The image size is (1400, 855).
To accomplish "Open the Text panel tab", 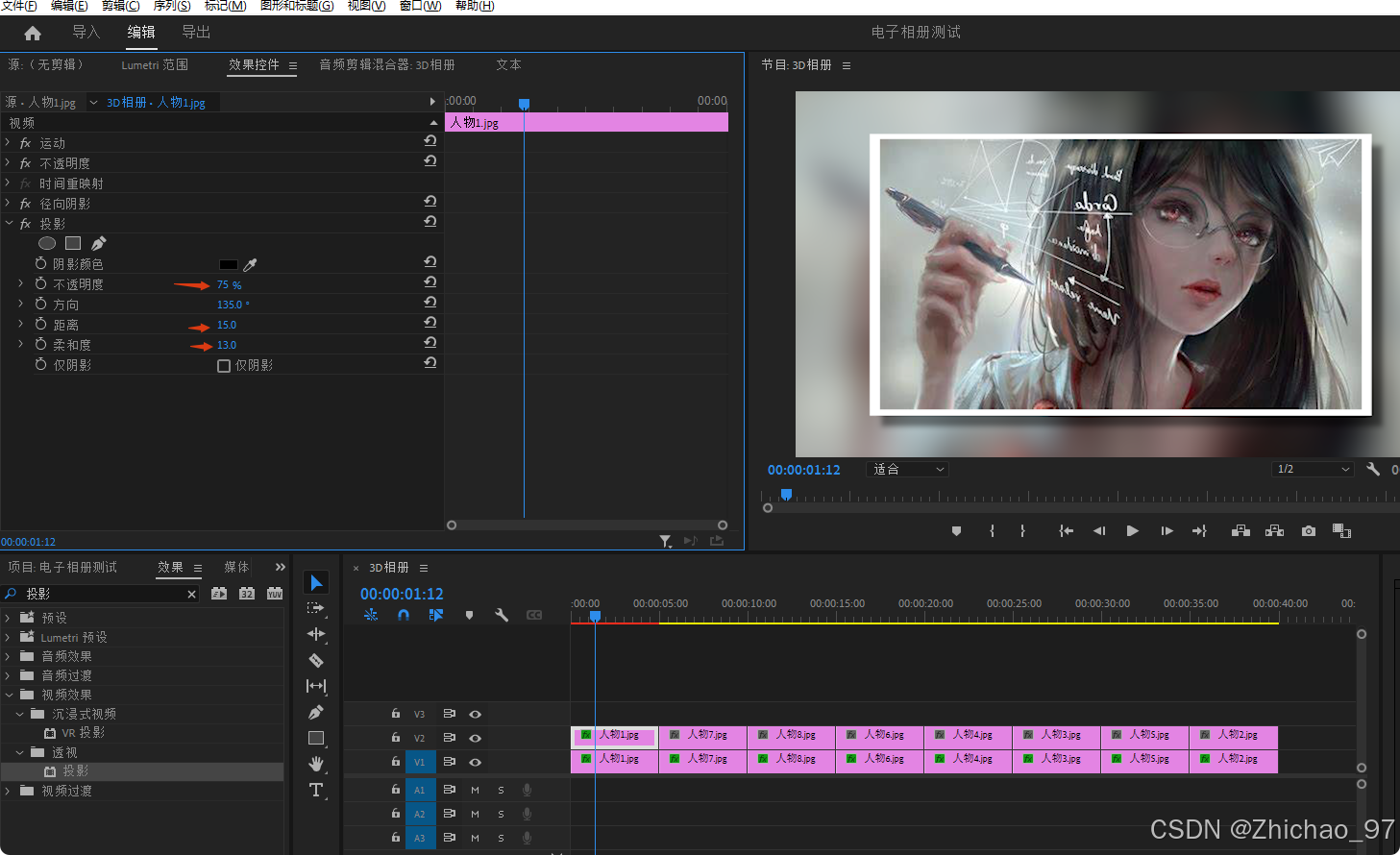I will click(x=508, y=65).
